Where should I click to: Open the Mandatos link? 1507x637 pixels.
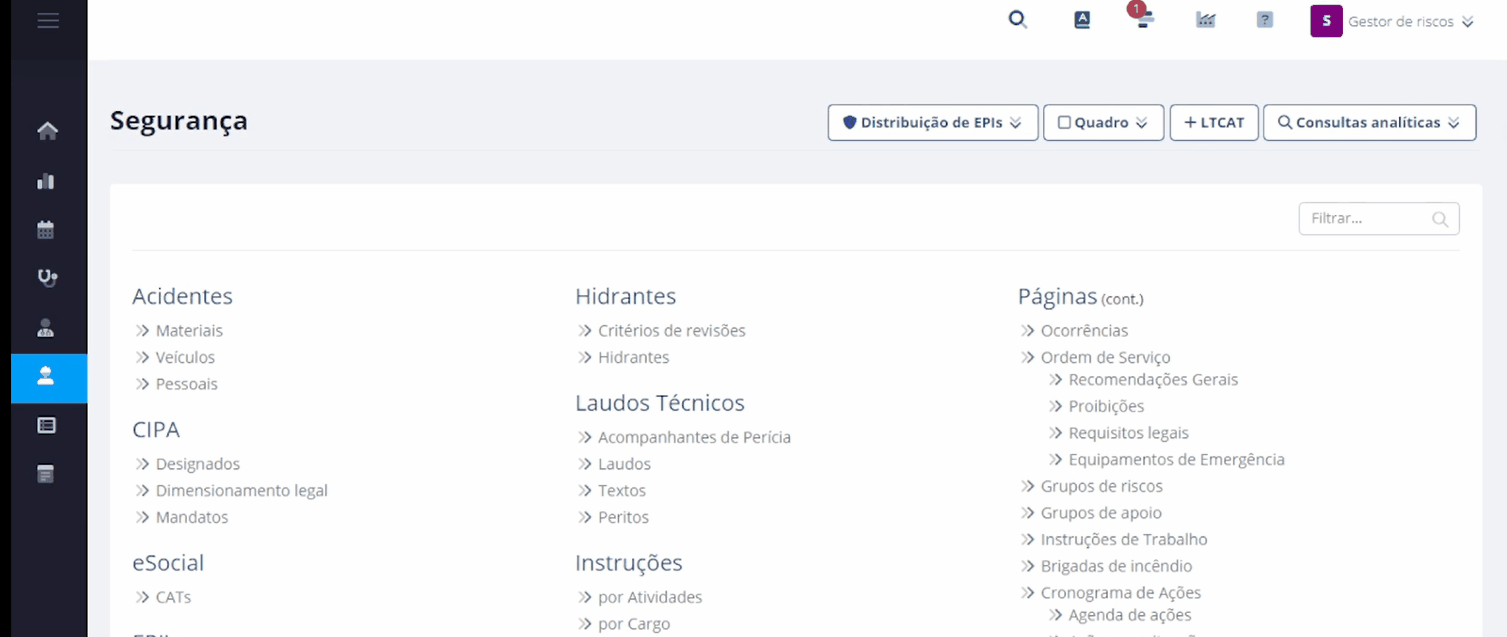(192, 518)
